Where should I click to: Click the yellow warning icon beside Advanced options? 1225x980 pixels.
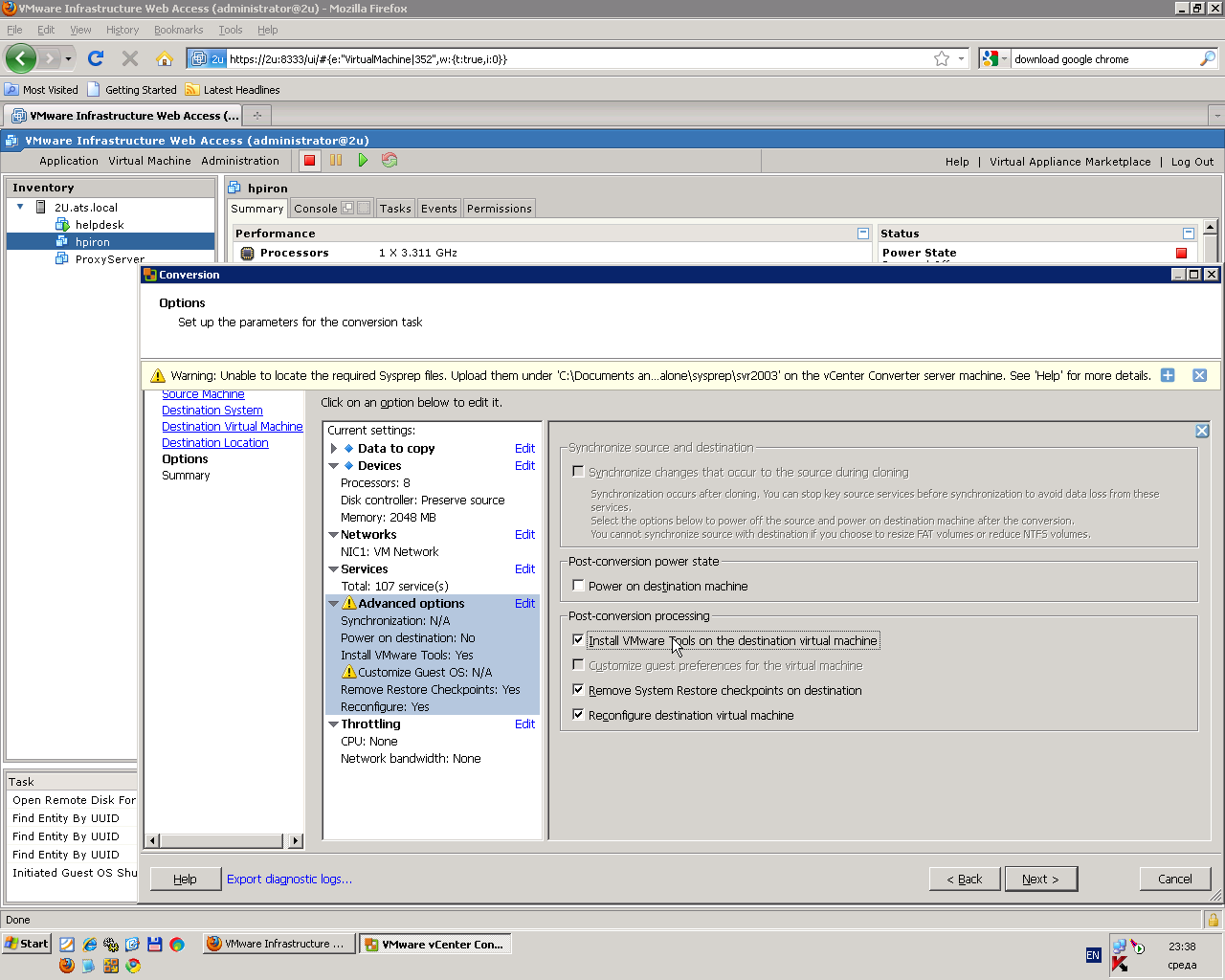349,603
